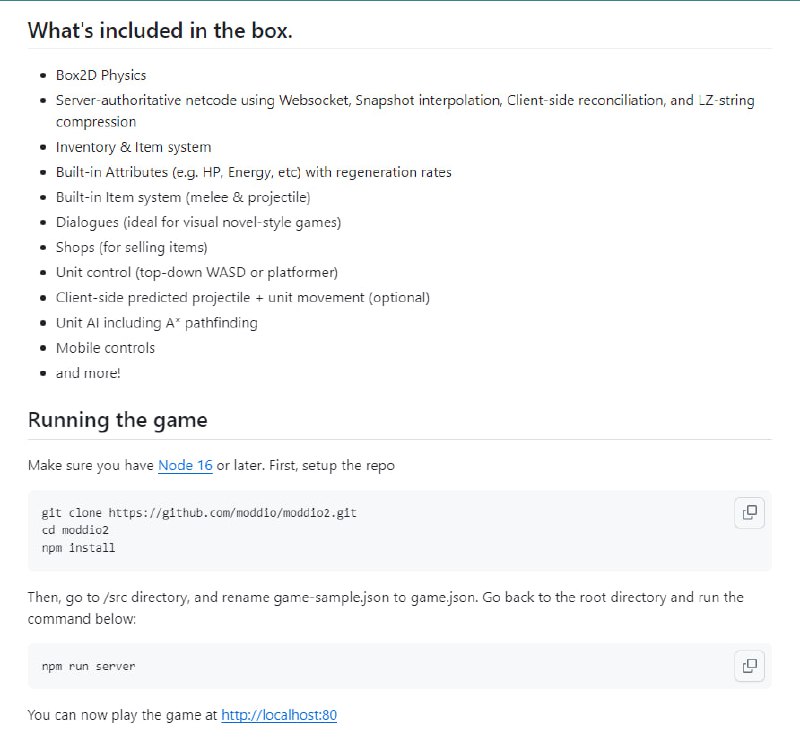Click the Unit control WASD list item

(x=196, y=272)
